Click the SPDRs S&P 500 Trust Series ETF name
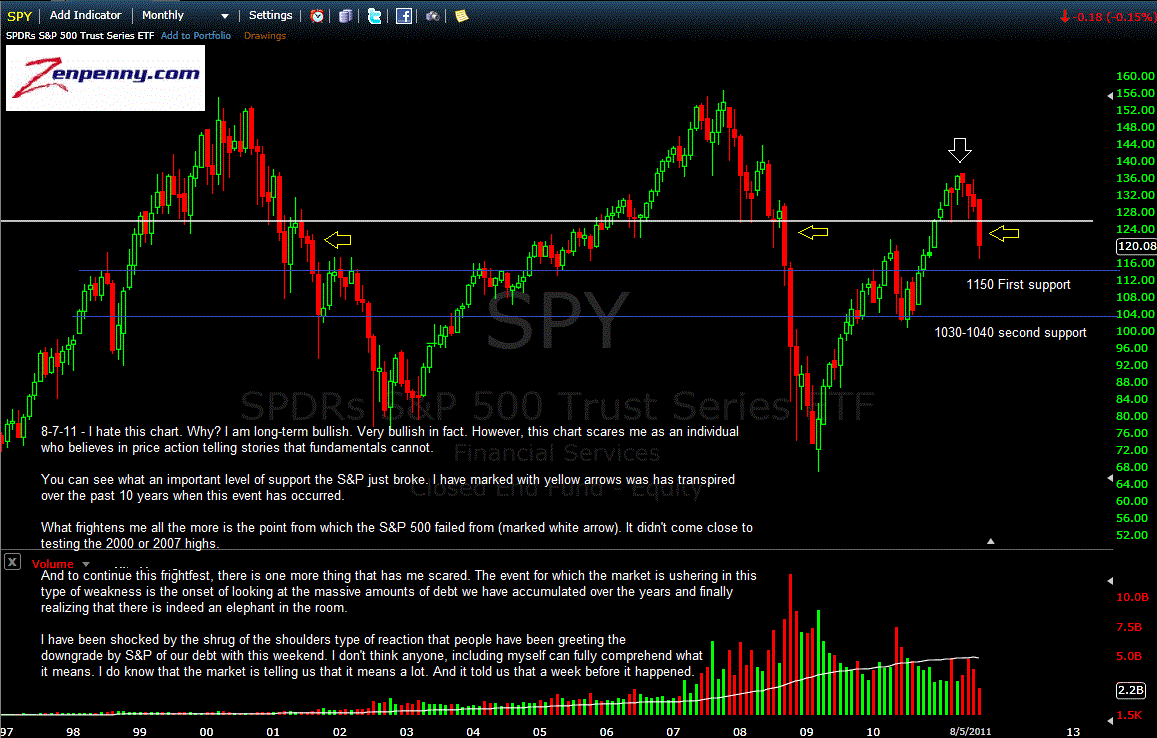Screen dimensions: 1157x738 point(80,35)
